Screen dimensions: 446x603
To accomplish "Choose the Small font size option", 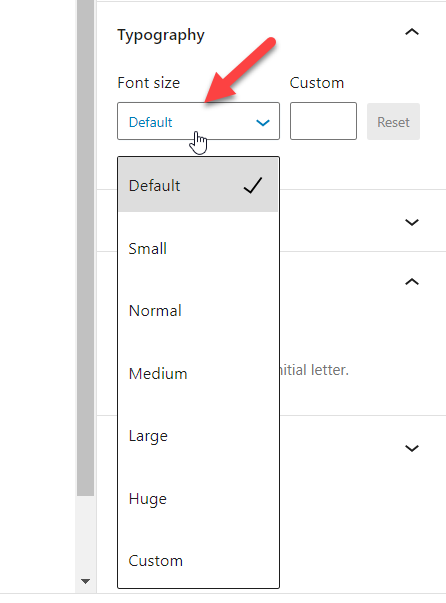I will pyautogui.click(x=198, y=248).
